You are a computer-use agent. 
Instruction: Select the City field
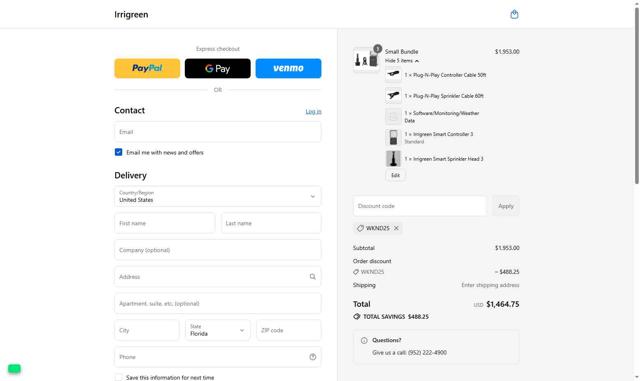[x=147, y=330]
